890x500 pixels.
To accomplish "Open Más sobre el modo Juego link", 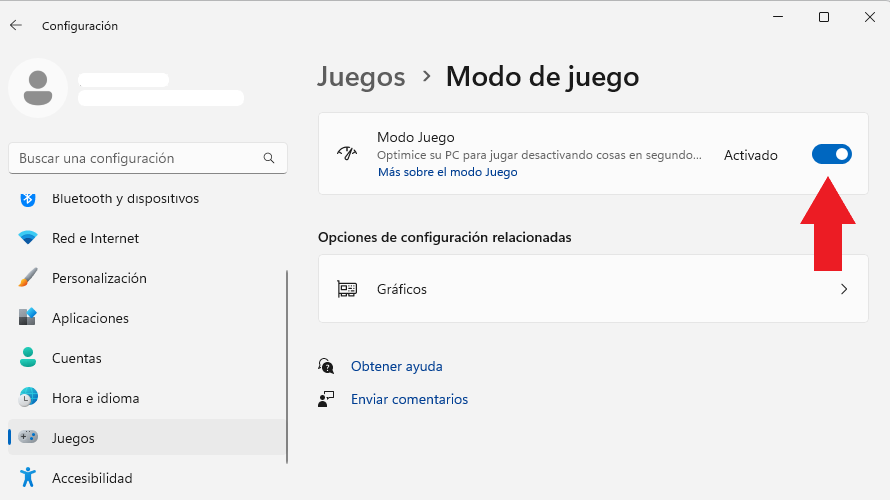I will pos(448,172).
